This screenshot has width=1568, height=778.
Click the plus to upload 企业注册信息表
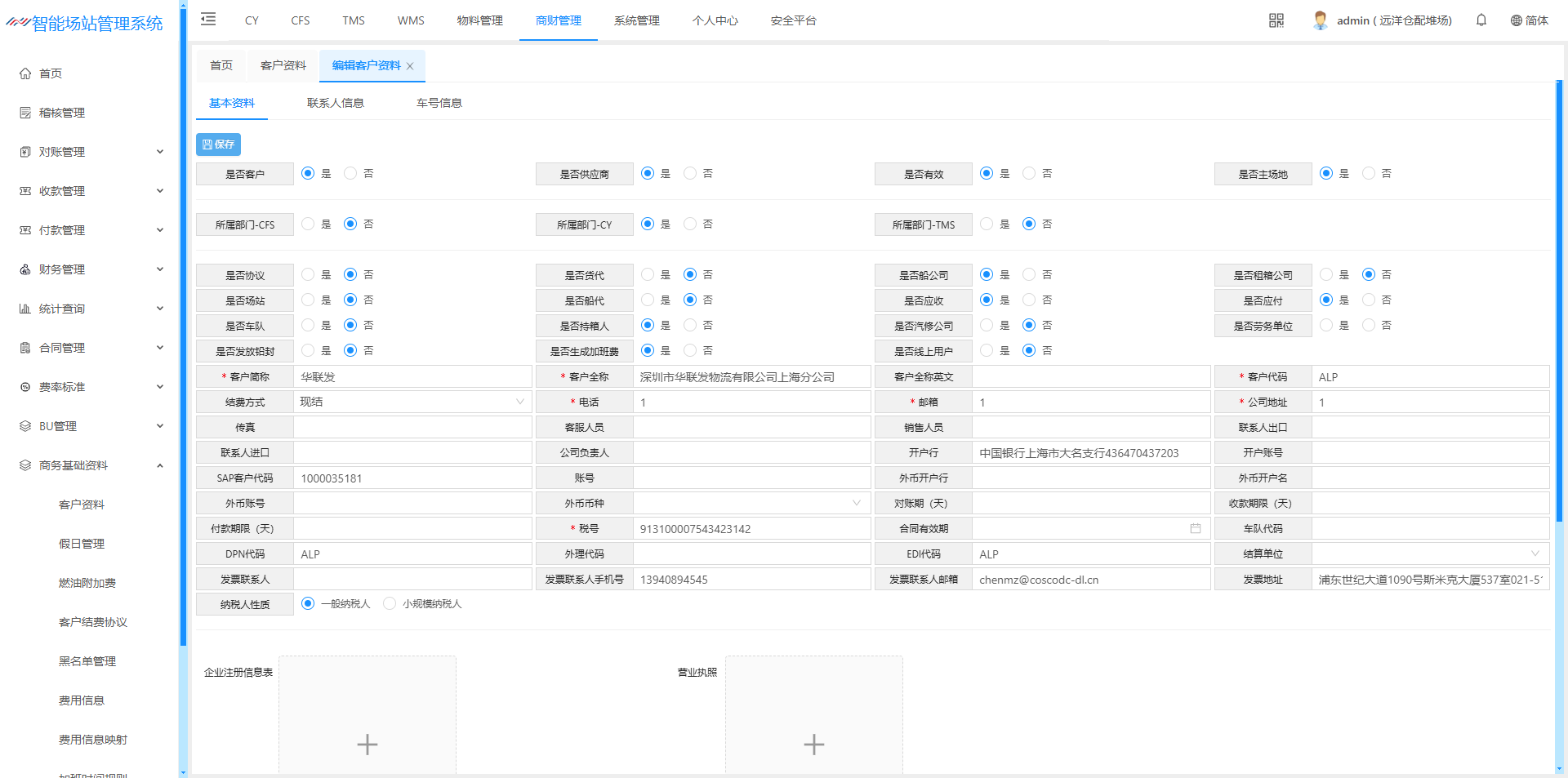pos(367,744)
